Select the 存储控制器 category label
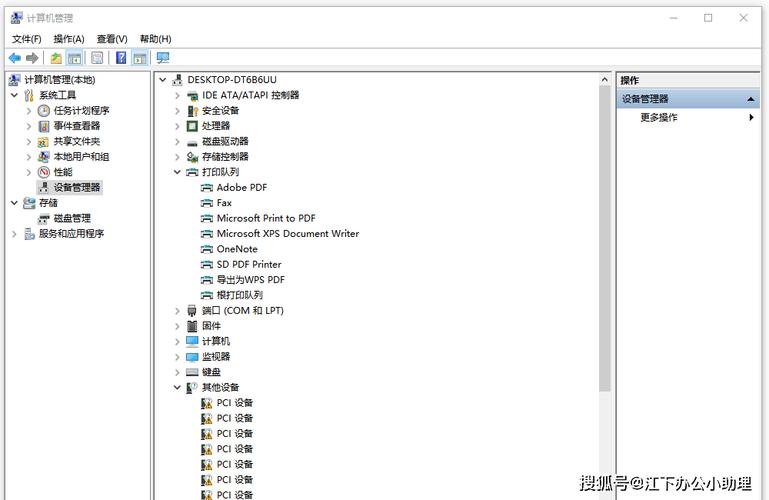This screenshot has height=500, width=769. click(225, 157)
